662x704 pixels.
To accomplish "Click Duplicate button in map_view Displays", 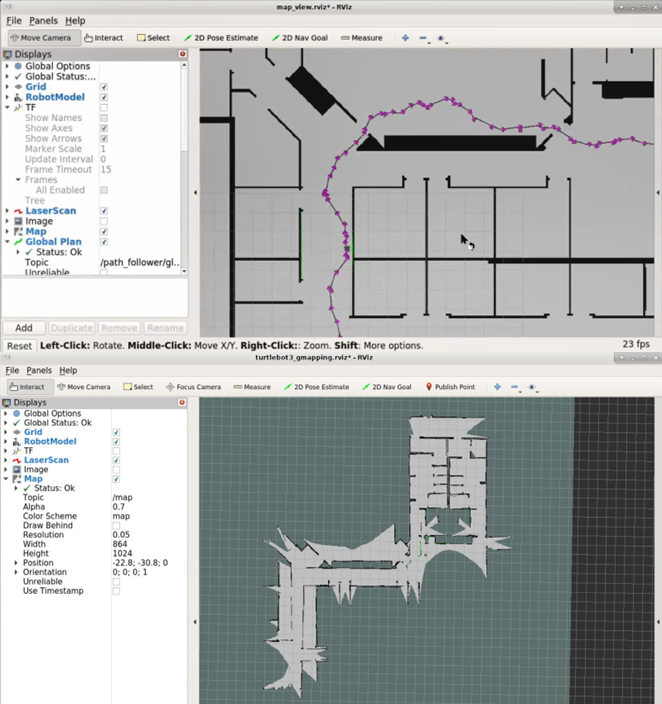I will (x=71, y=328).
